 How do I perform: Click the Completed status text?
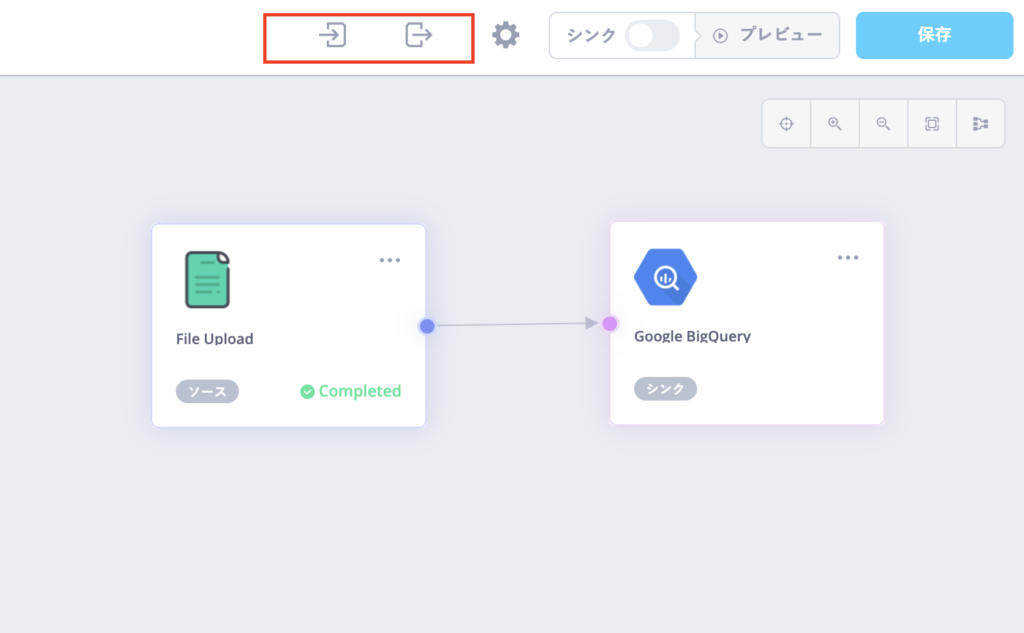(360, 391)
